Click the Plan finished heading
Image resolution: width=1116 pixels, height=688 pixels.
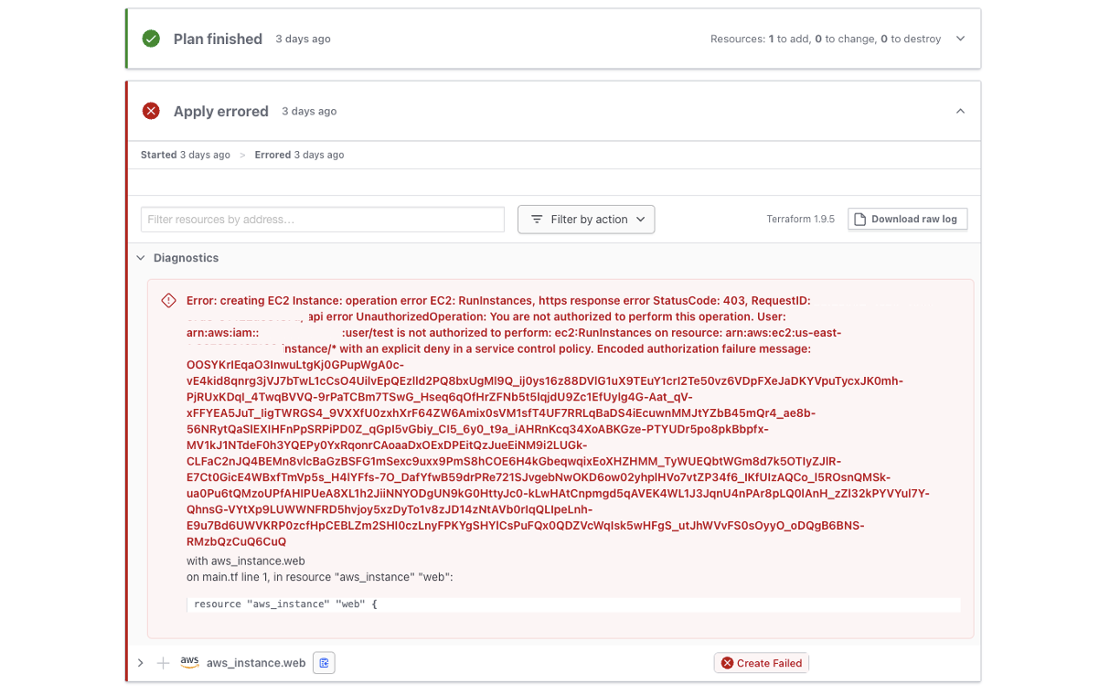click(218, 39)
